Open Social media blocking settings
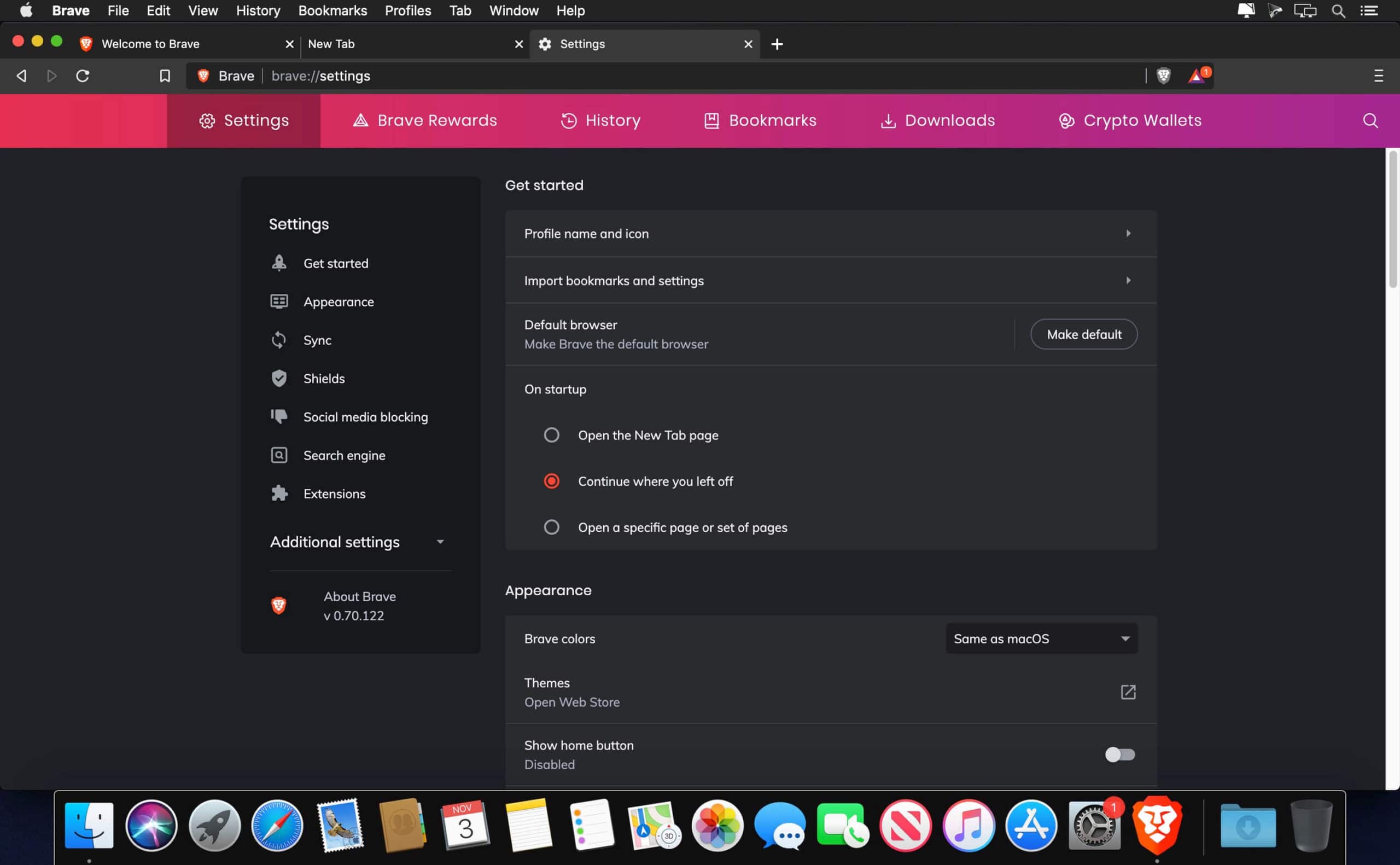The image size is (1400, 865). (365, 417)
